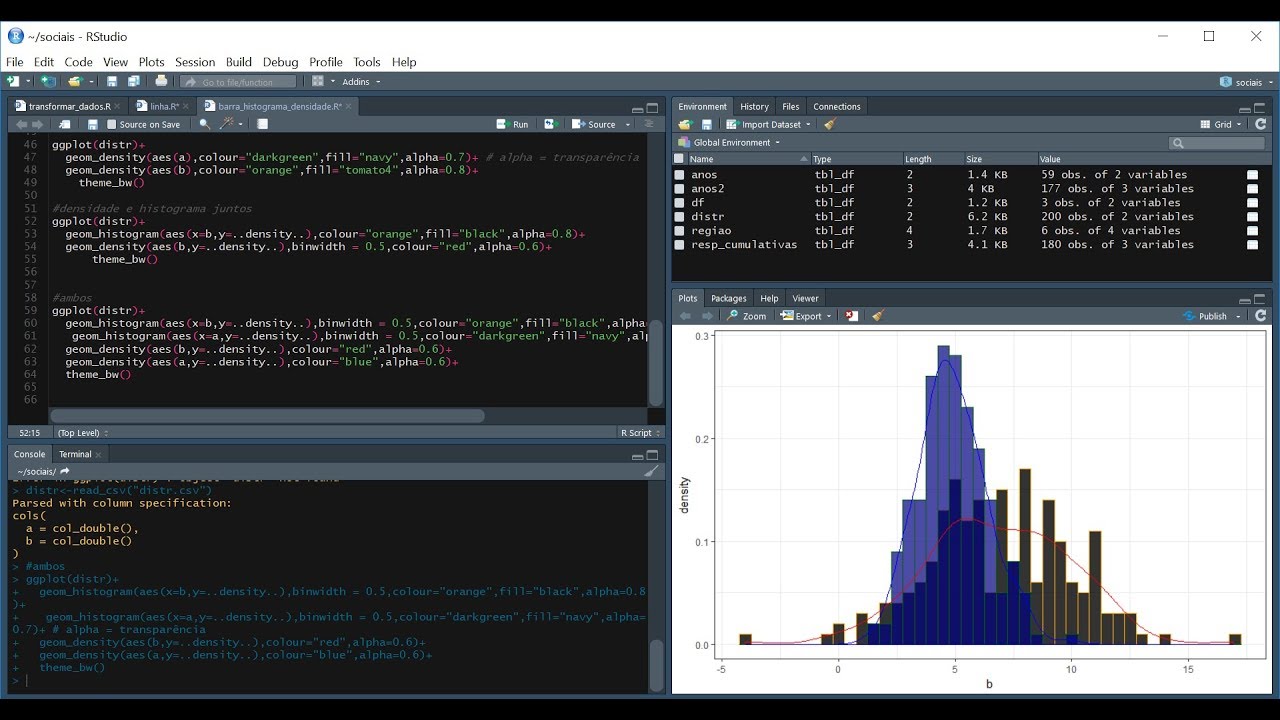Switch to the History tab
This screenshot has height=720, width=1280.
point(754,107)
